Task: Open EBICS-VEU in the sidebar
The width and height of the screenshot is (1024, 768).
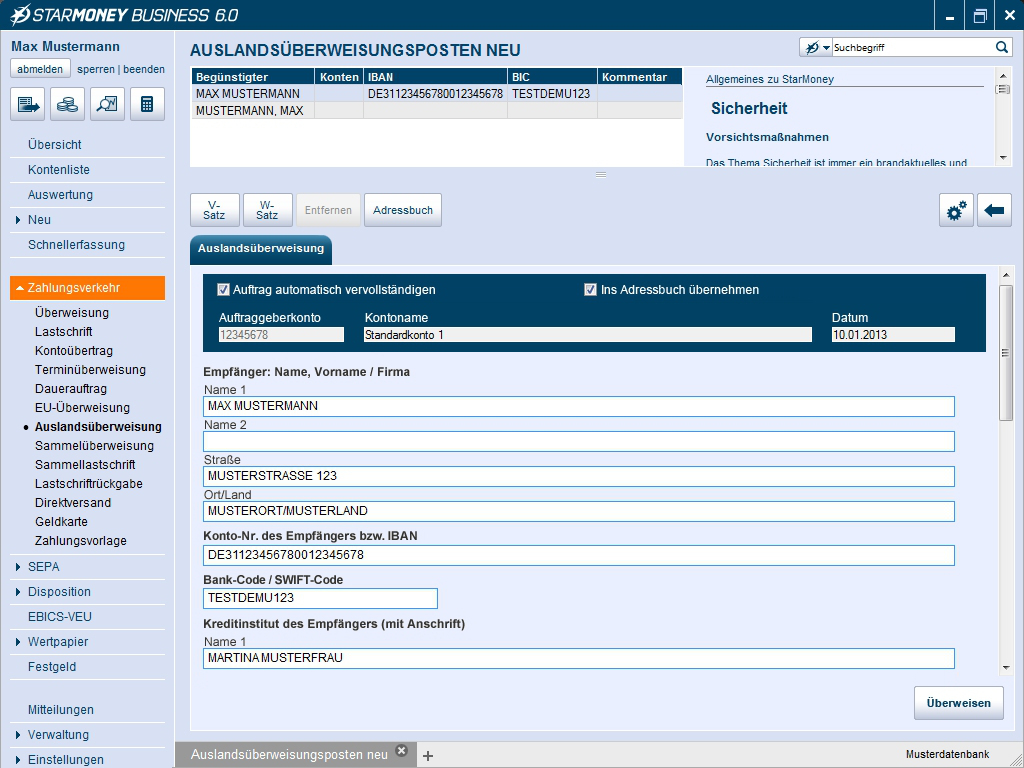Action: pos(59,616)
